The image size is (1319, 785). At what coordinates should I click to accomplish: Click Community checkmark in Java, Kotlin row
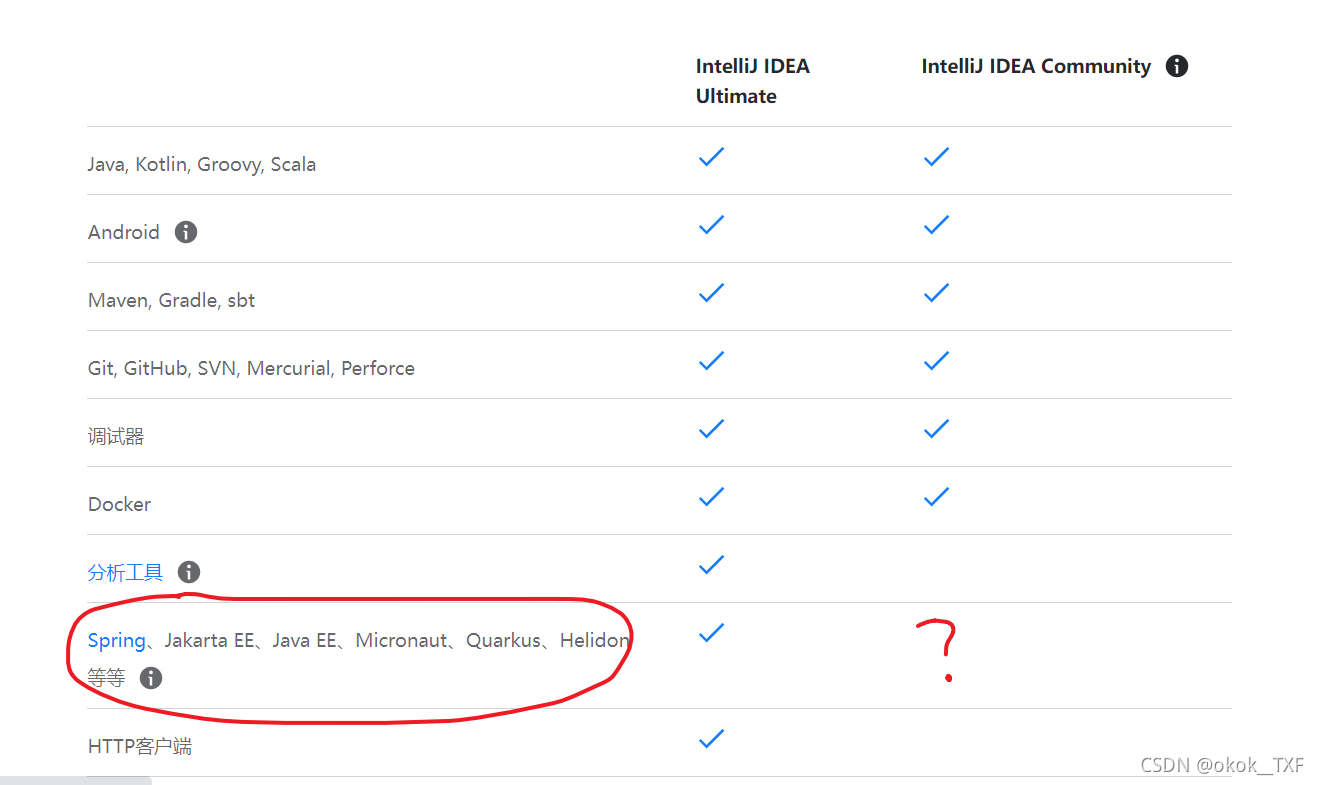coord(936,157)
